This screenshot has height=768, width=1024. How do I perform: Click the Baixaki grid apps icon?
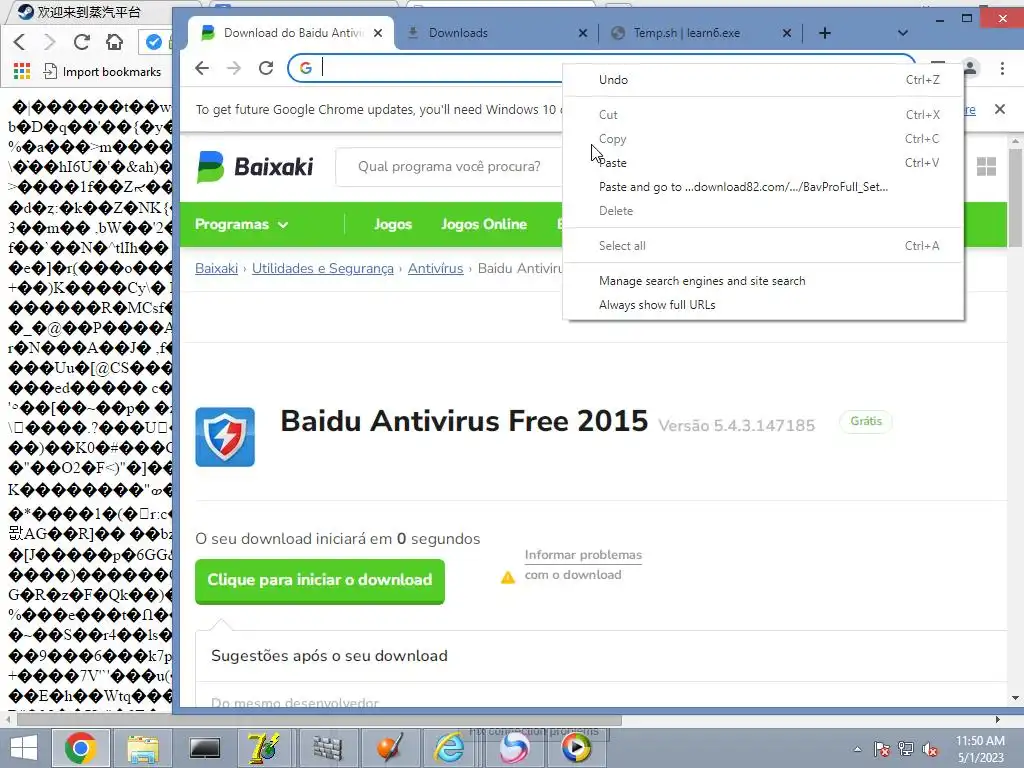[x=986, y=167]
